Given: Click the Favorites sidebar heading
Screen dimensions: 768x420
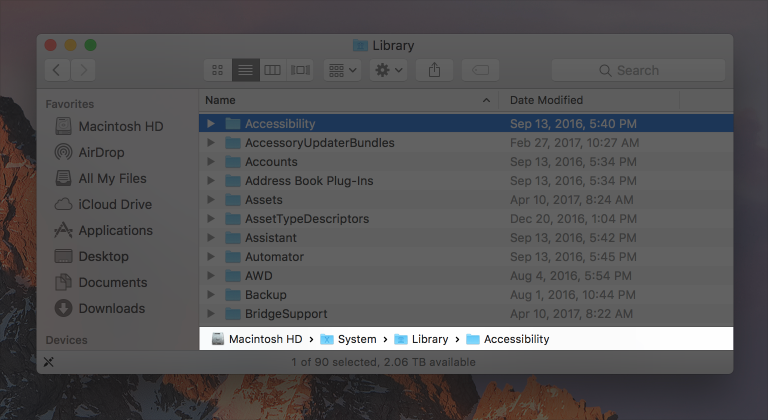Looking at the screenshot, I should pyautogui.click(x=70, y=104).
